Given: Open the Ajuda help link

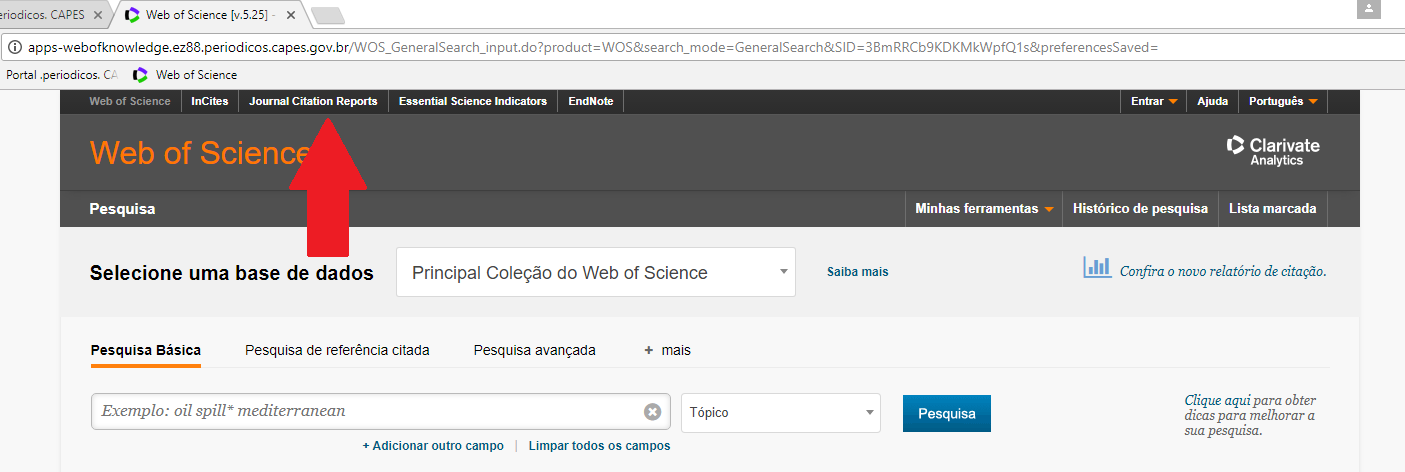Looking at the screenshot, I should pos(1213,101).
